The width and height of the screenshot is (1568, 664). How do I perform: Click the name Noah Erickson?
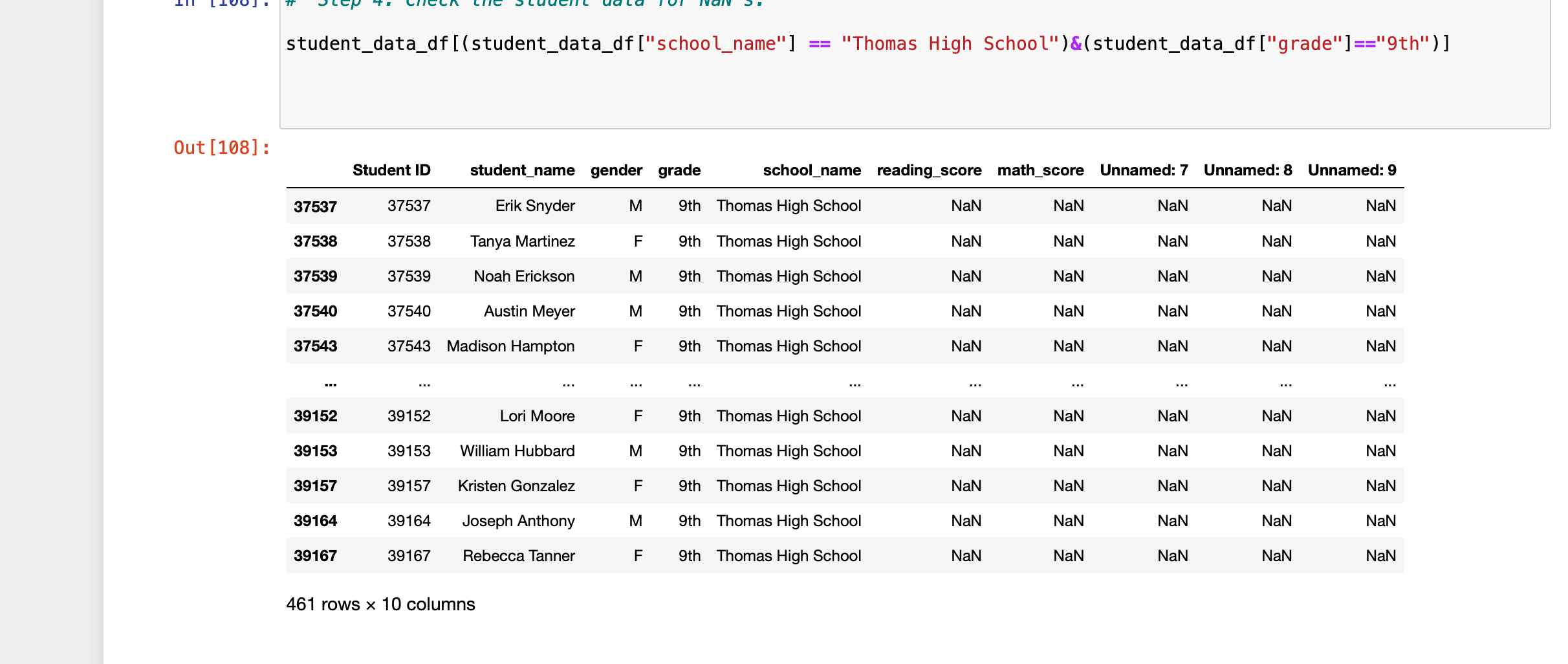pyautogui.click(x=524, y=276)
